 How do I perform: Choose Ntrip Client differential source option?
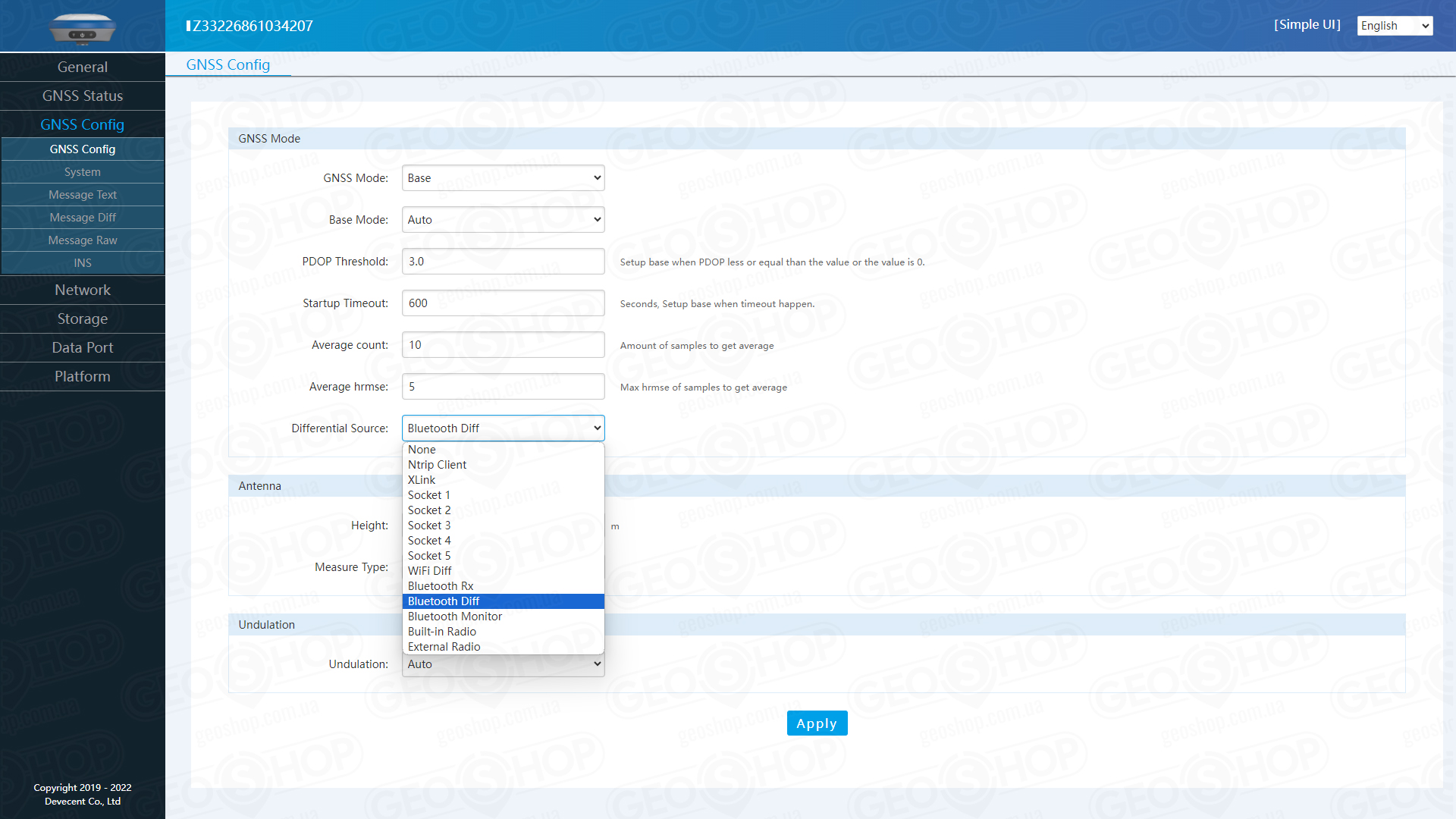(x=503, y=465)
